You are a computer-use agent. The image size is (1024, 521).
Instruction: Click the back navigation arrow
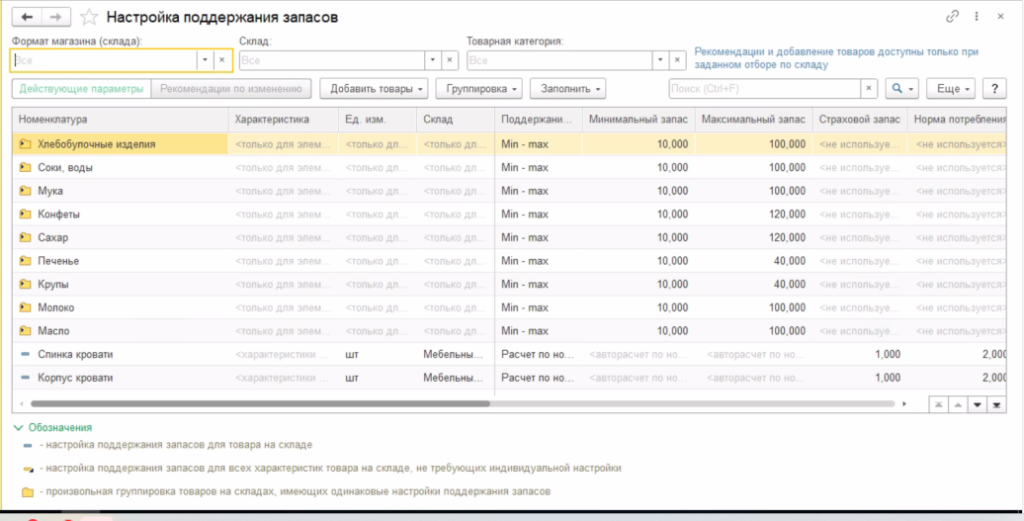(x=27, y=17)
